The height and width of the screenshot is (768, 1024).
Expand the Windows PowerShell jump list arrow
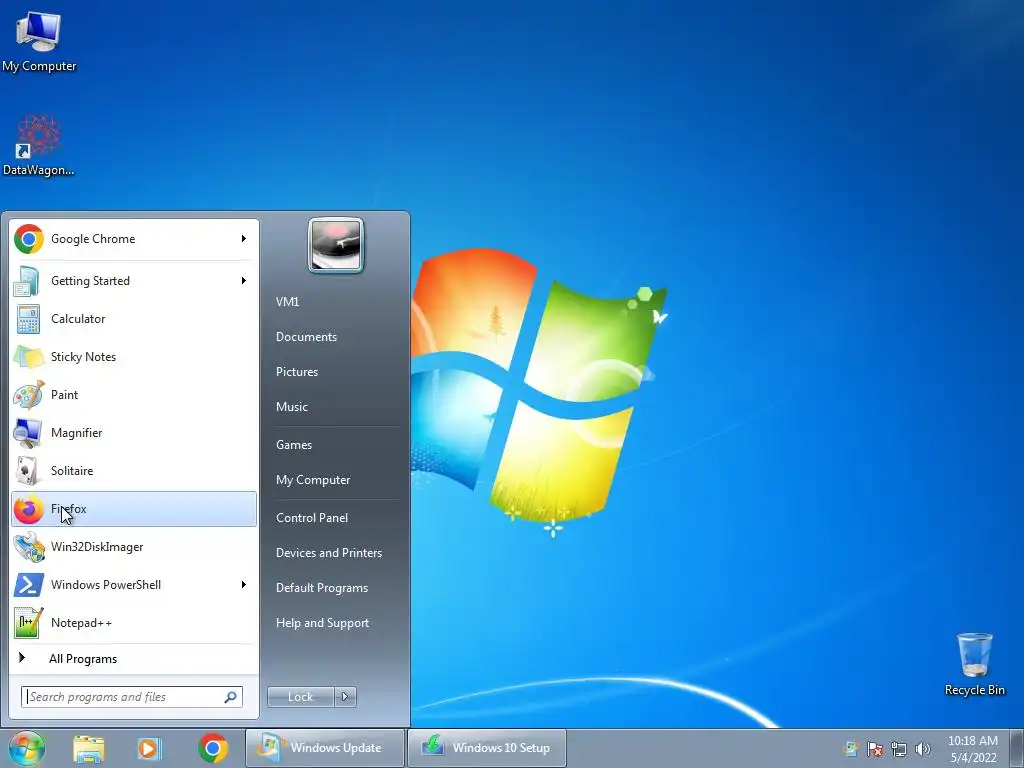tap(244, 584)
